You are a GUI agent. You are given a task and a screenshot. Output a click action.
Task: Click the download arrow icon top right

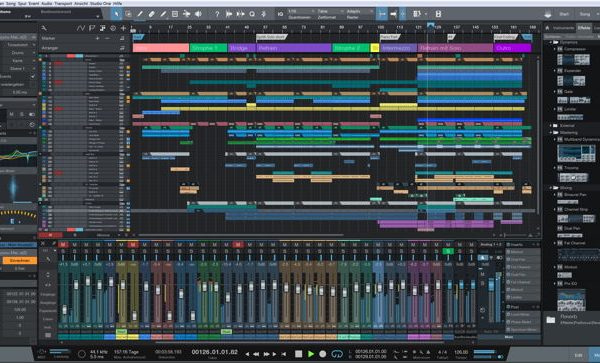(x=548, y=14)
